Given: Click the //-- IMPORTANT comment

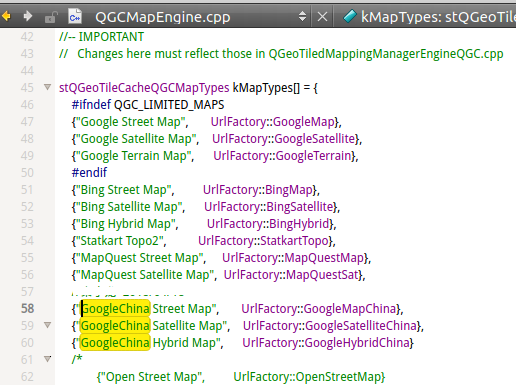Looking at the screenshot, I should coord(101,37).
